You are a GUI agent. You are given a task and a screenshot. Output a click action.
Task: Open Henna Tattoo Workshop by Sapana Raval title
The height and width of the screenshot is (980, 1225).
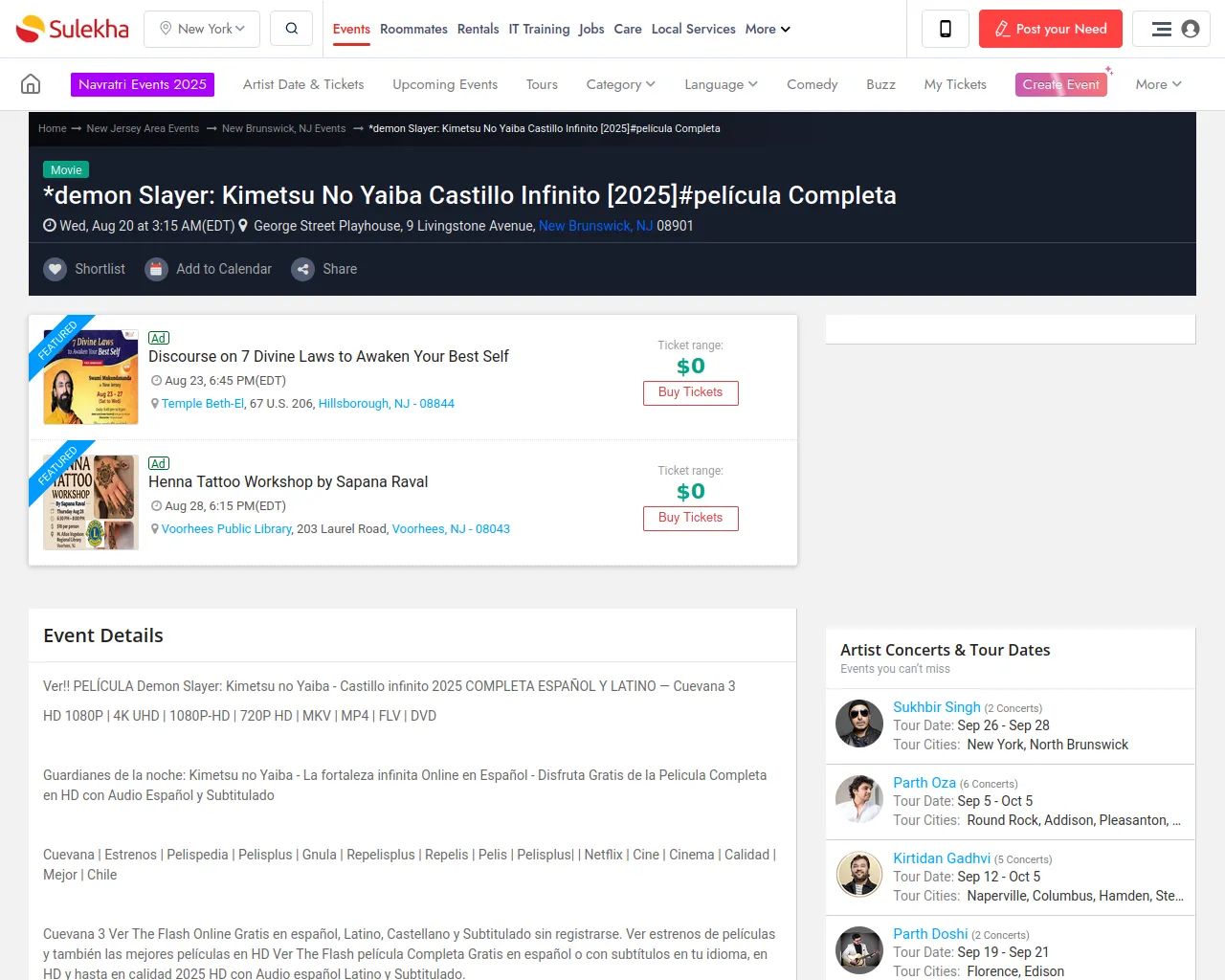tap(288, 481)
